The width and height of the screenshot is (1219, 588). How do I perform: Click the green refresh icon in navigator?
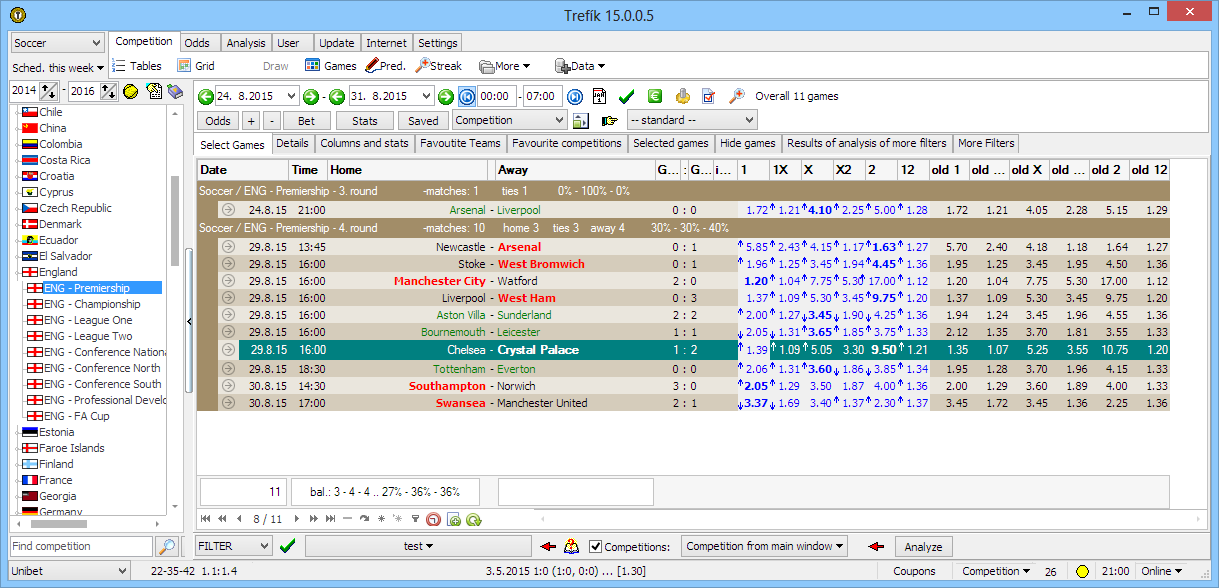474,519
